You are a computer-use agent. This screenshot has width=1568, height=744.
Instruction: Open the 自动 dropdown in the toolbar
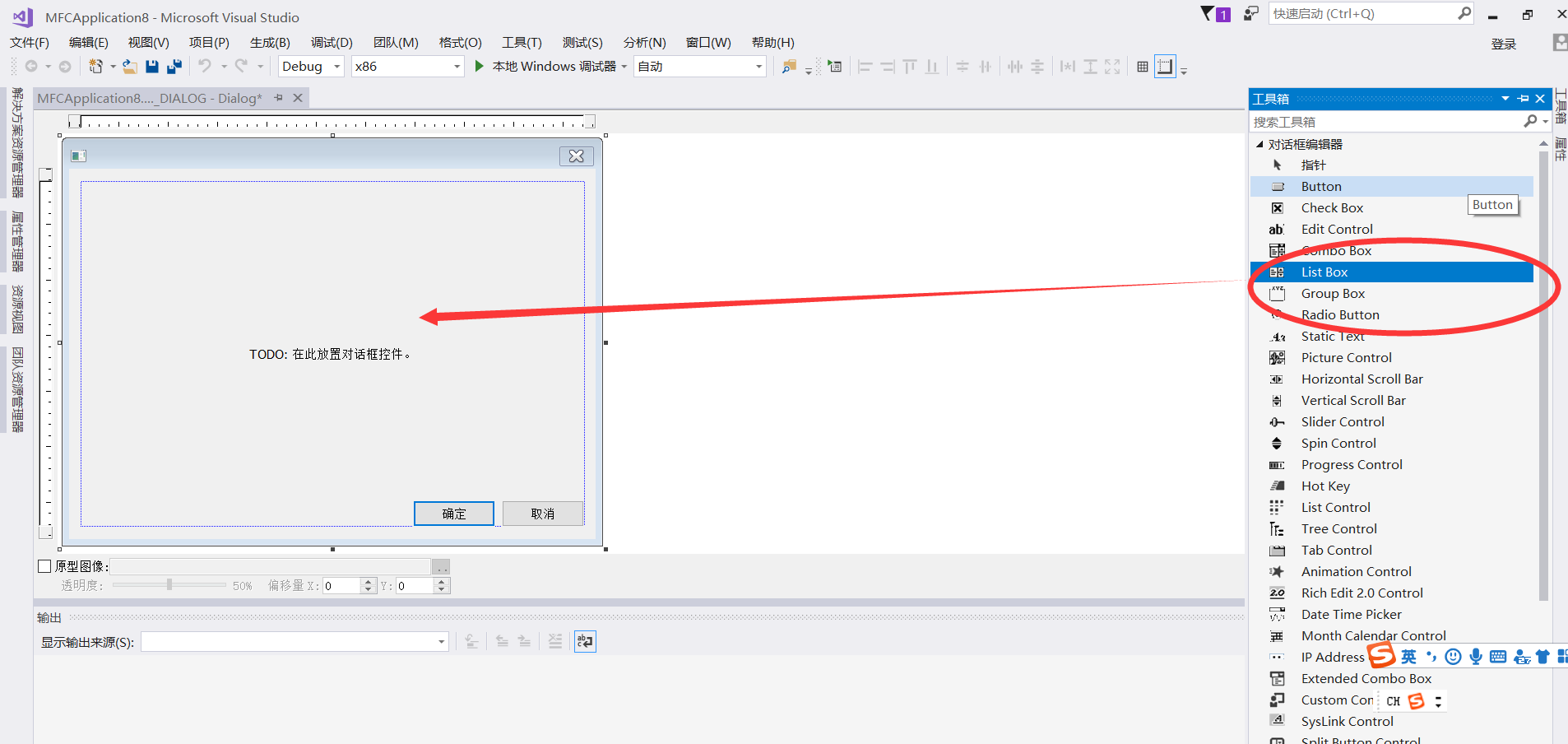(701, 67)
